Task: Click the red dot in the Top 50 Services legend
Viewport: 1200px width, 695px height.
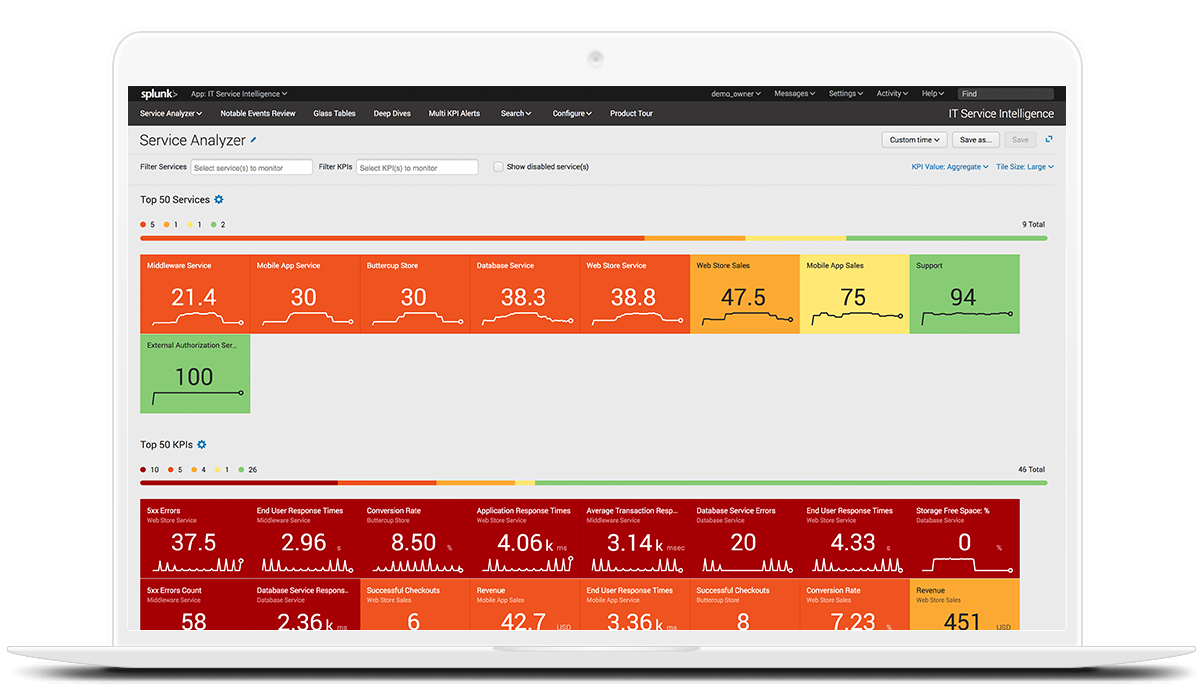Action: [x=143, y=225]
